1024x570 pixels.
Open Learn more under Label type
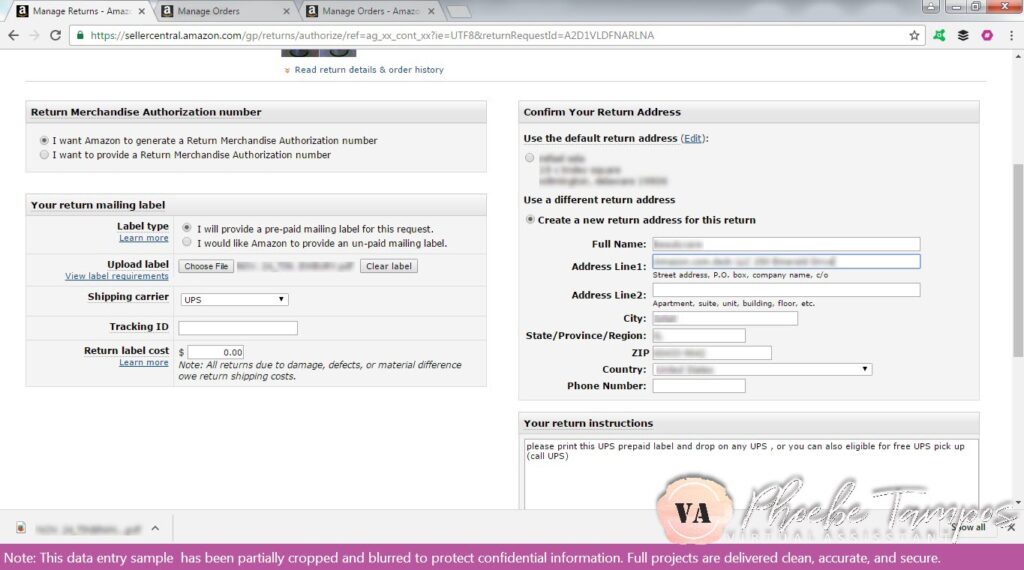point(144,238)
